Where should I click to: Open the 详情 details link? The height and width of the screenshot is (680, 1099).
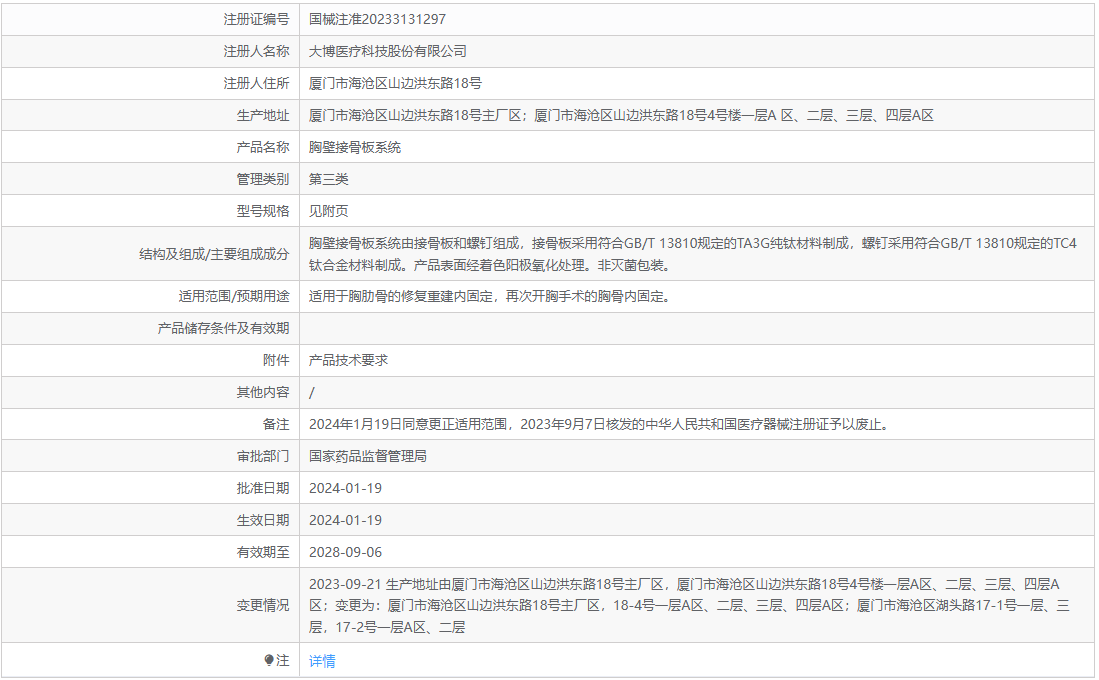pos(322,660)
